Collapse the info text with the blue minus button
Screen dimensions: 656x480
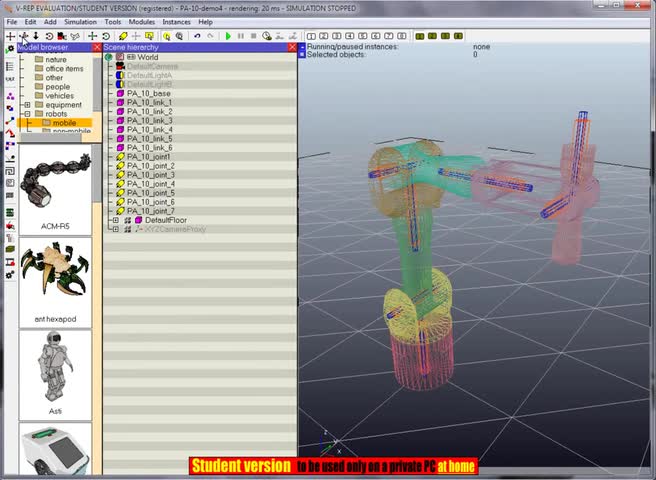(x=302, y=47)
